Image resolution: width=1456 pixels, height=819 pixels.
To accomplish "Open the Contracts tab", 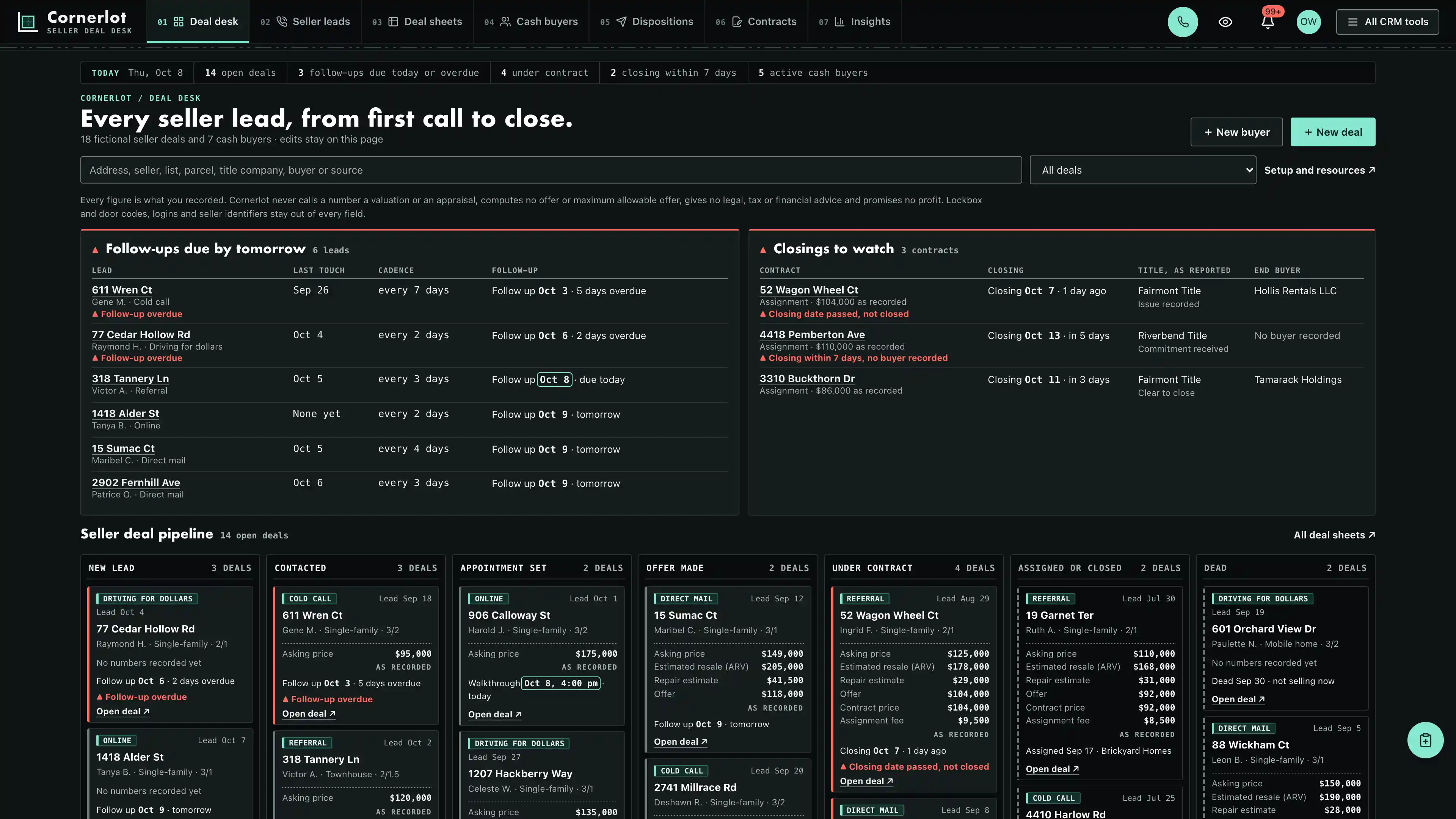I will (756, 22).
